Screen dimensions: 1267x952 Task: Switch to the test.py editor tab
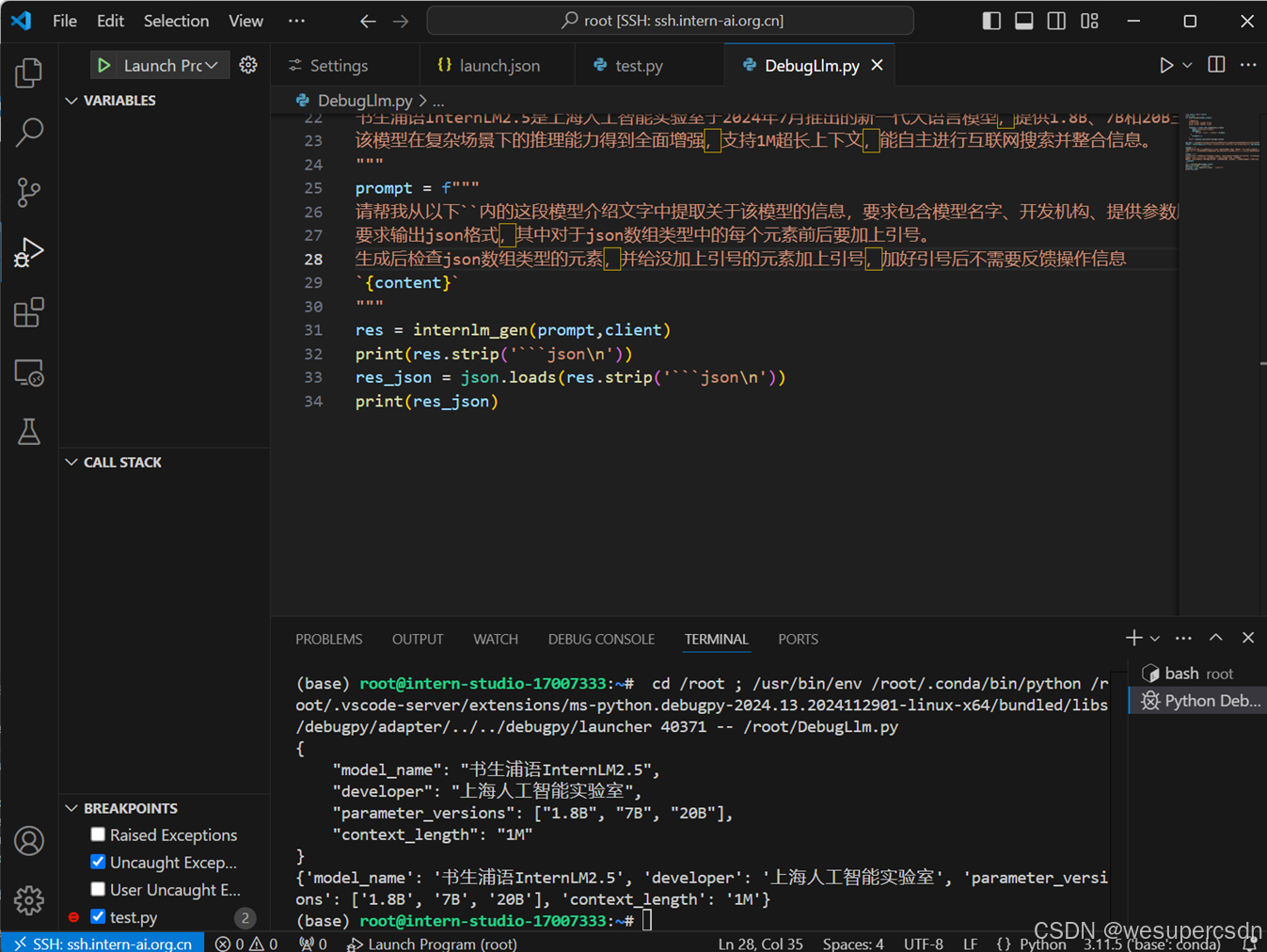pos(639,65)
